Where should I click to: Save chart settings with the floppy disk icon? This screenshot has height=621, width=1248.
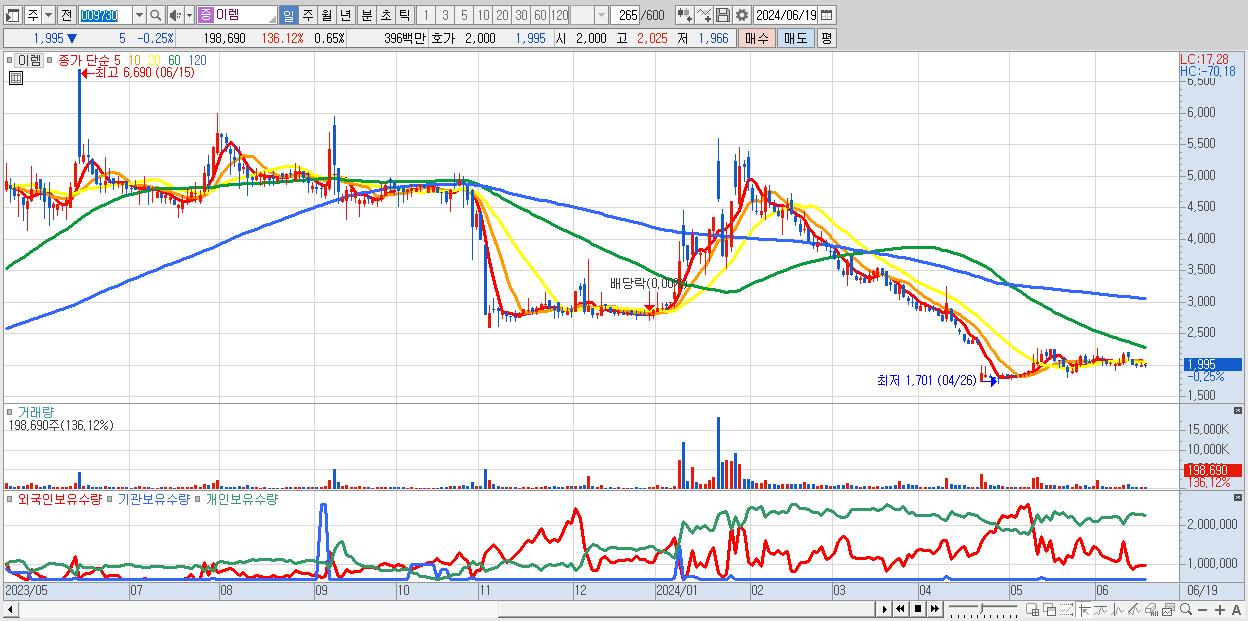click(x=722, y=15)
